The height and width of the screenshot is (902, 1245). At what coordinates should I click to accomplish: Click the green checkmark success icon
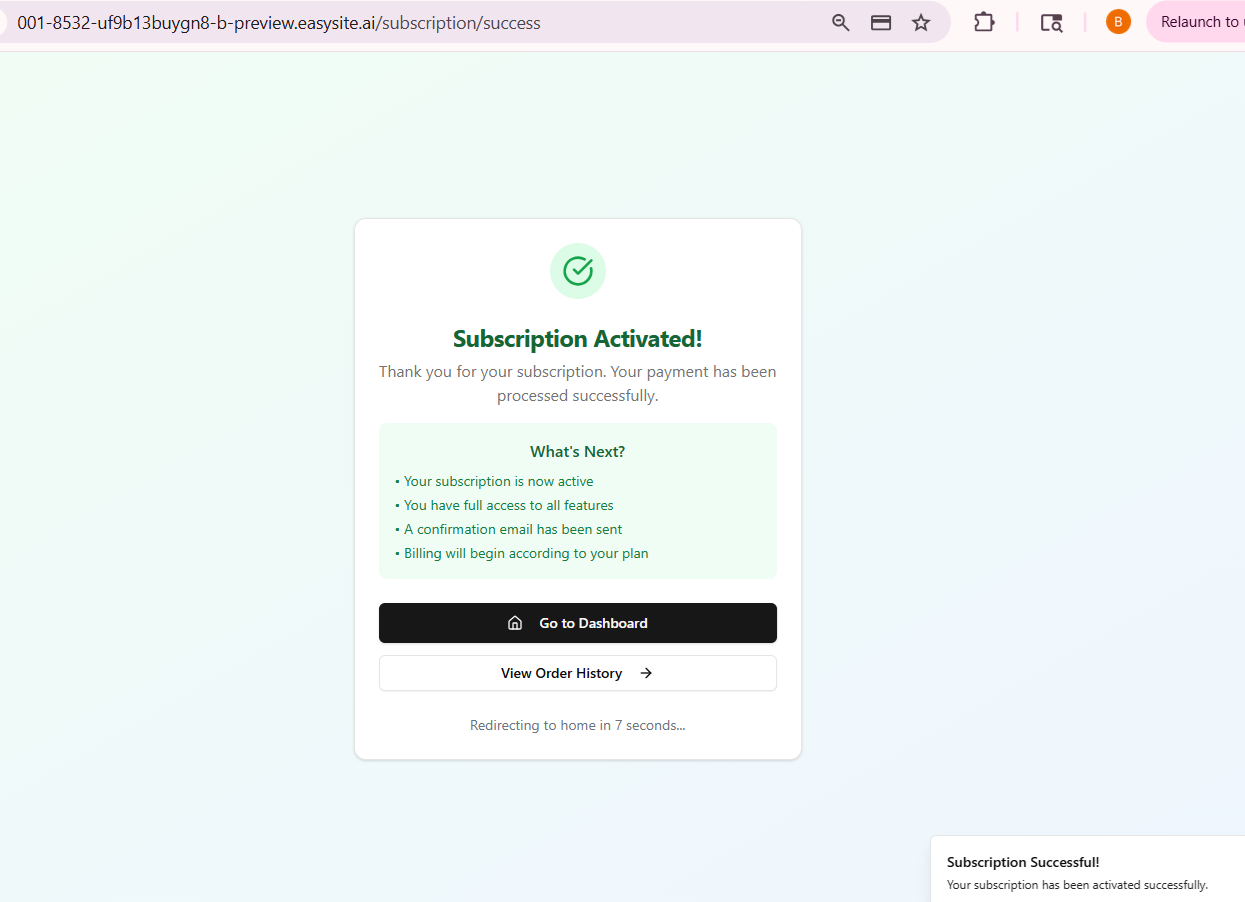578,271
